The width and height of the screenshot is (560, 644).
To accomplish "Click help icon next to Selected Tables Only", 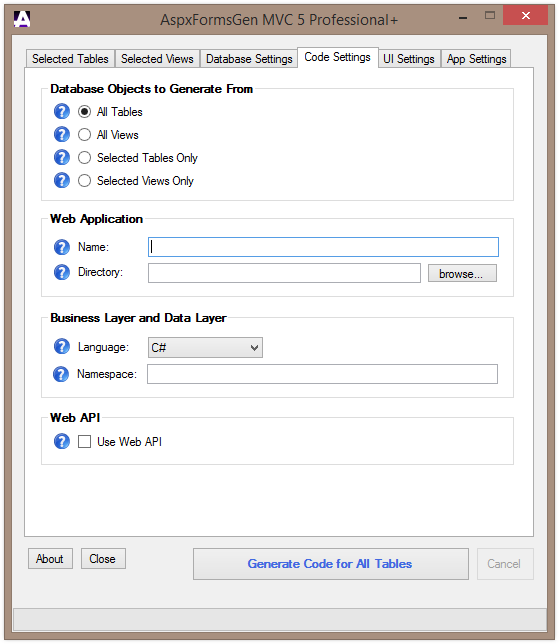I will coord(62,157).
